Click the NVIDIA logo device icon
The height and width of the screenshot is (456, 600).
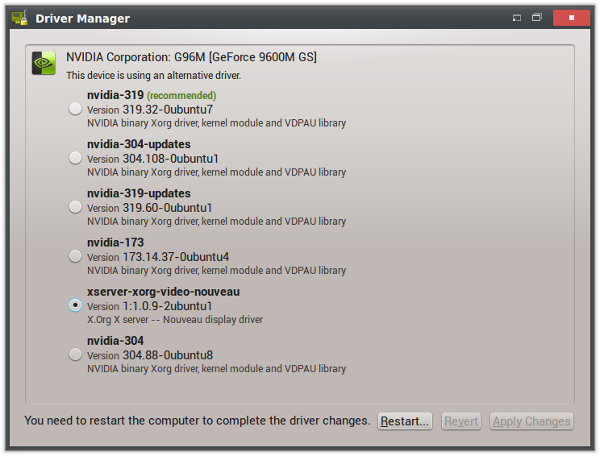point(44,63)
